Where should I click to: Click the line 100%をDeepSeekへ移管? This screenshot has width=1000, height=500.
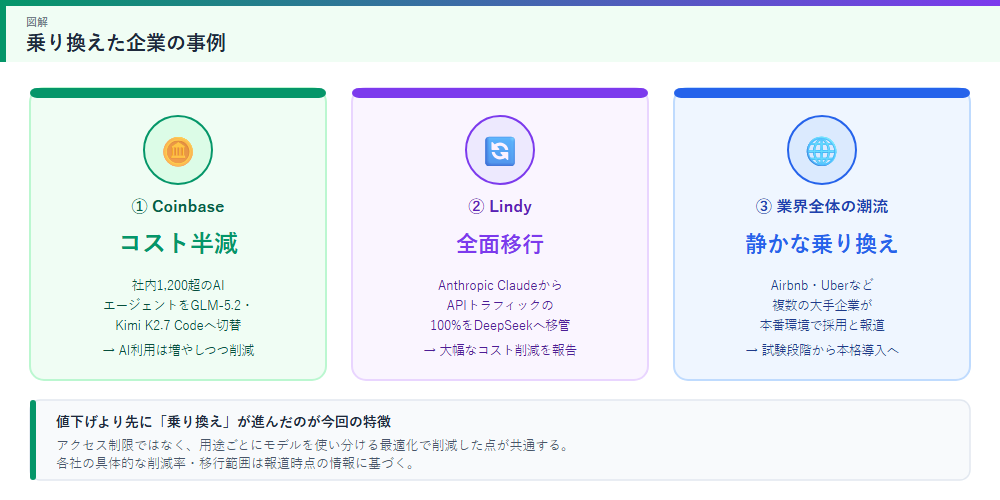tap(499, 325)
